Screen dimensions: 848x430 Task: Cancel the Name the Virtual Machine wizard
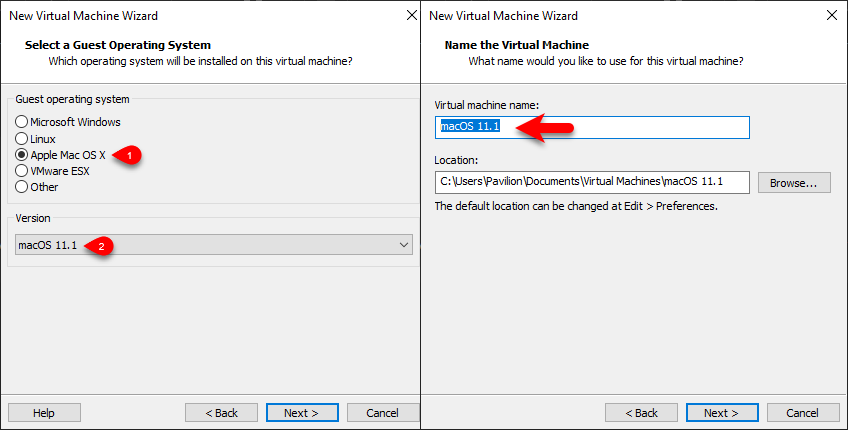coord(803,413)
